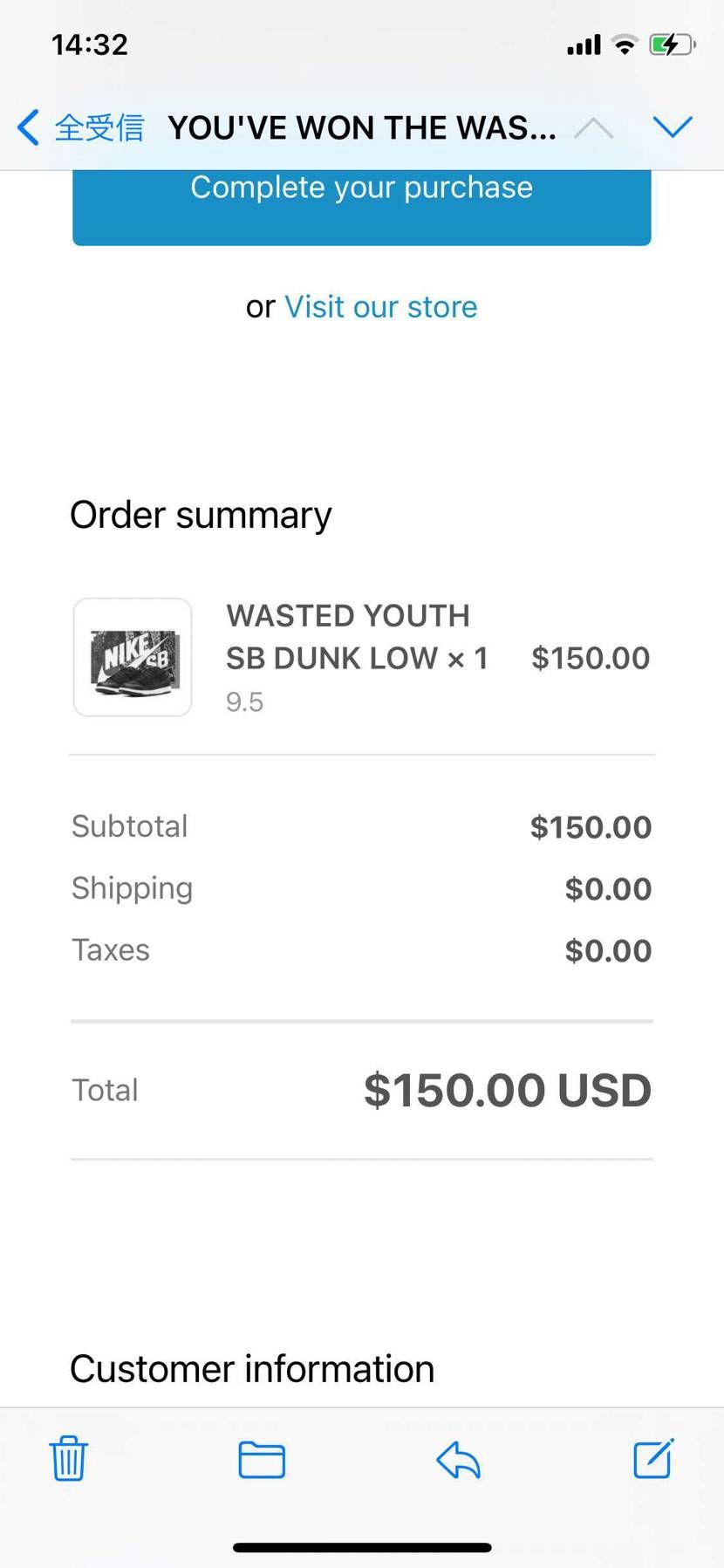Tap the Nike SB Dunk product thumbnail
The width and height of the screenshot is (724, 1568).
[133, 657]
